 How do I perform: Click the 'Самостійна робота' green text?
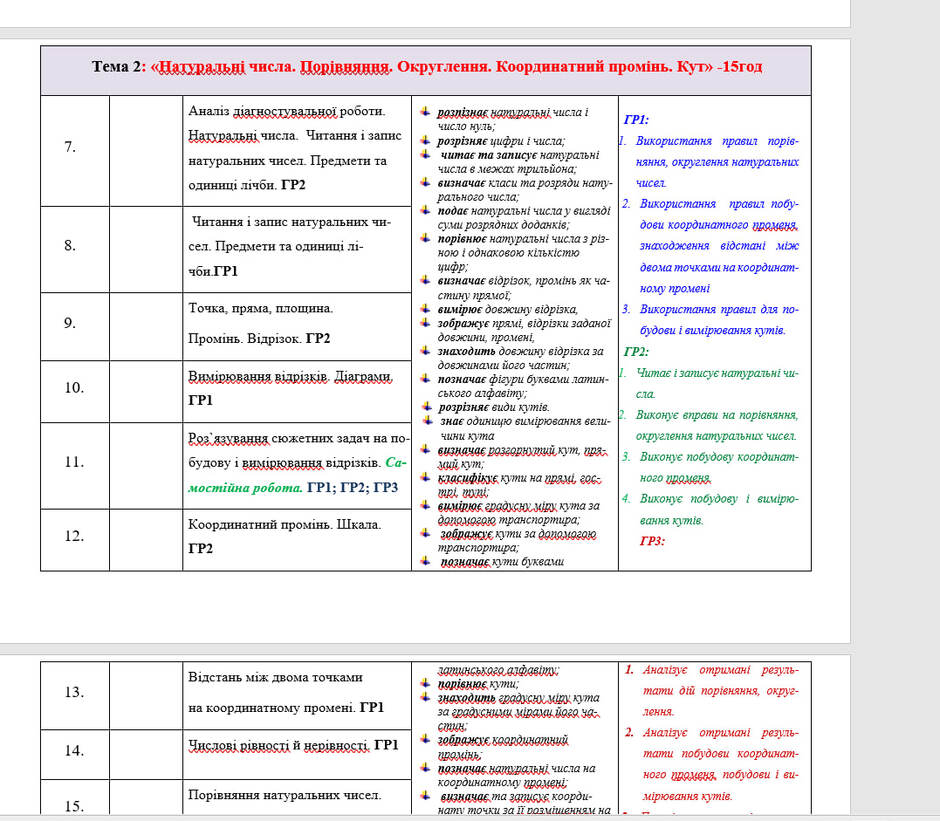pos(297,475)
